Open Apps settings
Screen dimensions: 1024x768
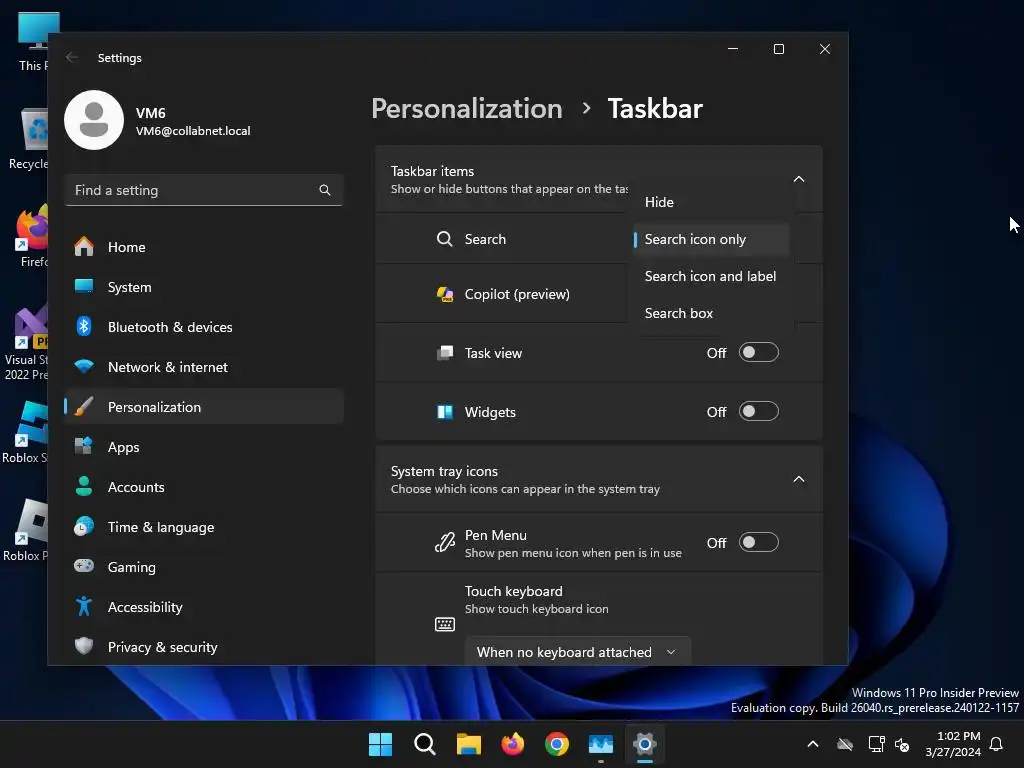(204, 447)
